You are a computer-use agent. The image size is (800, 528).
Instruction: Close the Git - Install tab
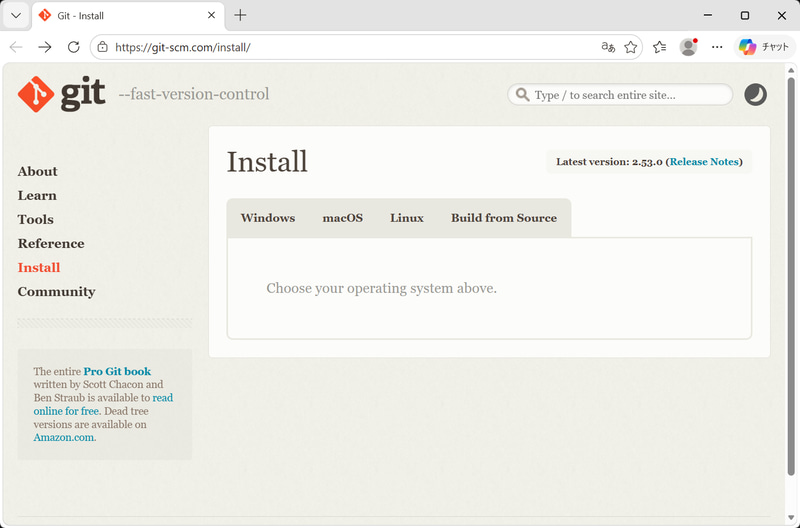pyautogui.click(x=211, y=16)
